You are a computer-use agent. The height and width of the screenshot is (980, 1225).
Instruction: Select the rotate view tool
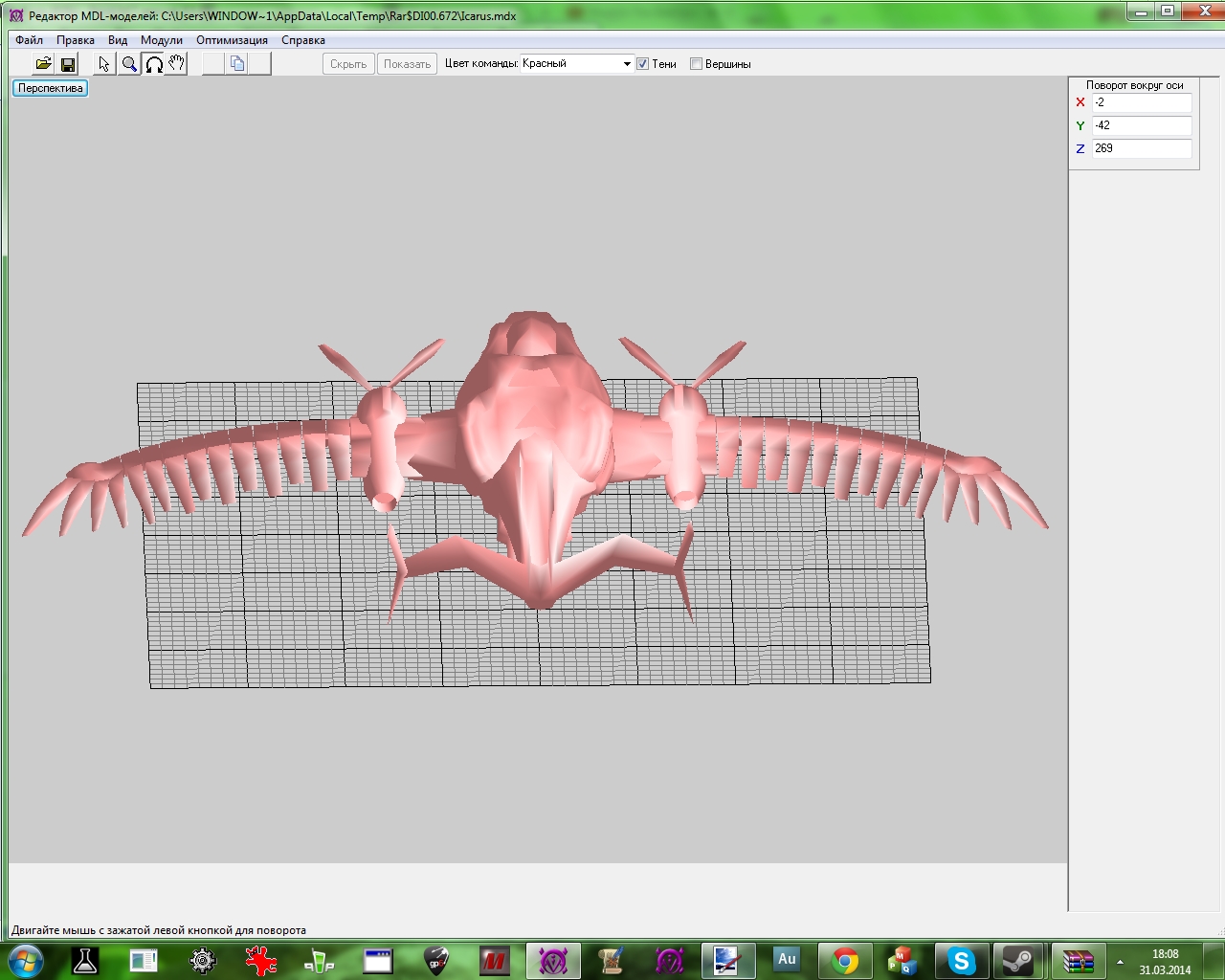[153, 64]
